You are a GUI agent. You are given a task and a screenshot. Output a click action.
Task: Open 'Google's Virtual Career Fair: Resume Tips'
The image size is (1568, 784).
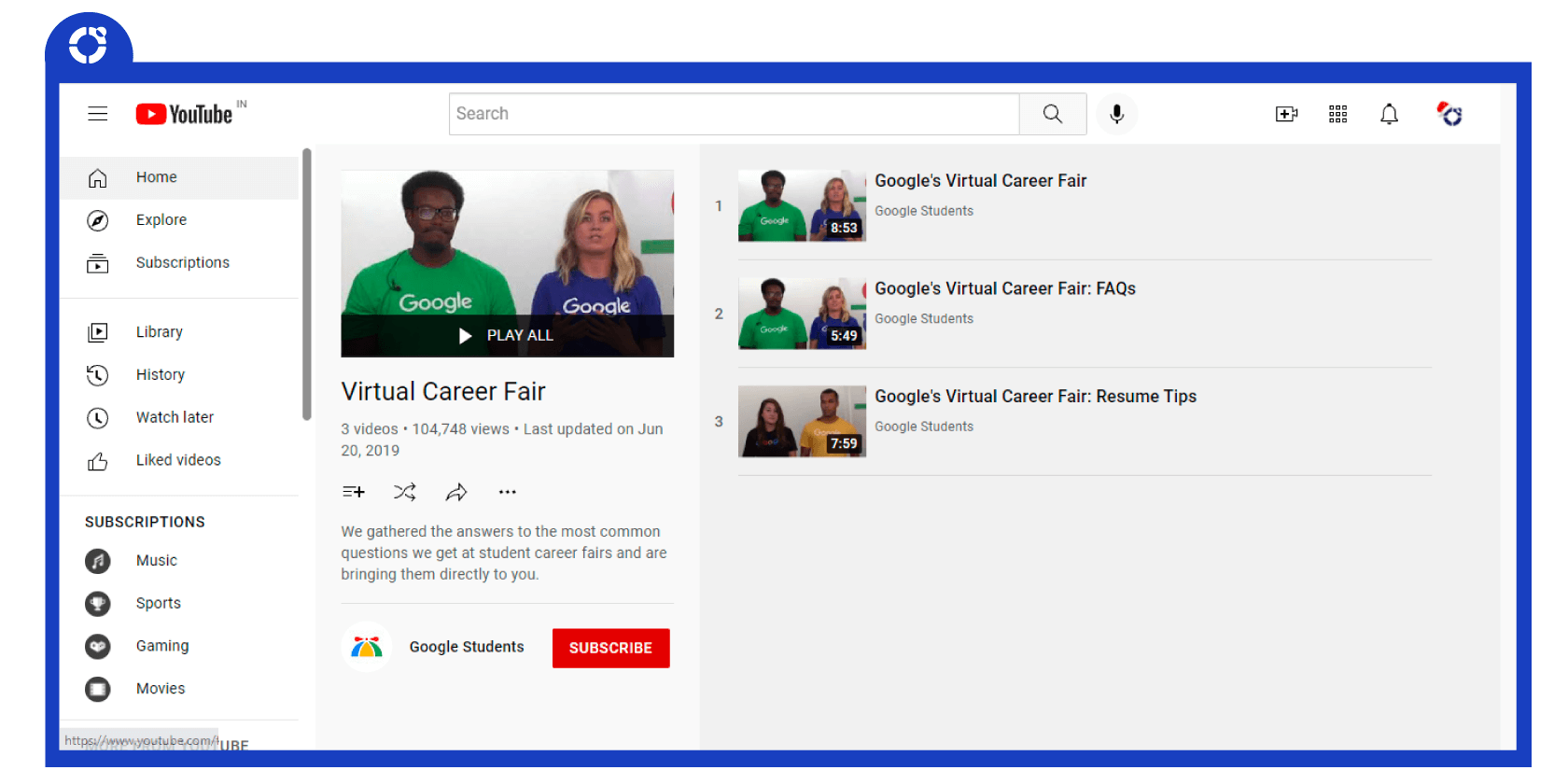pos(1036,397)
